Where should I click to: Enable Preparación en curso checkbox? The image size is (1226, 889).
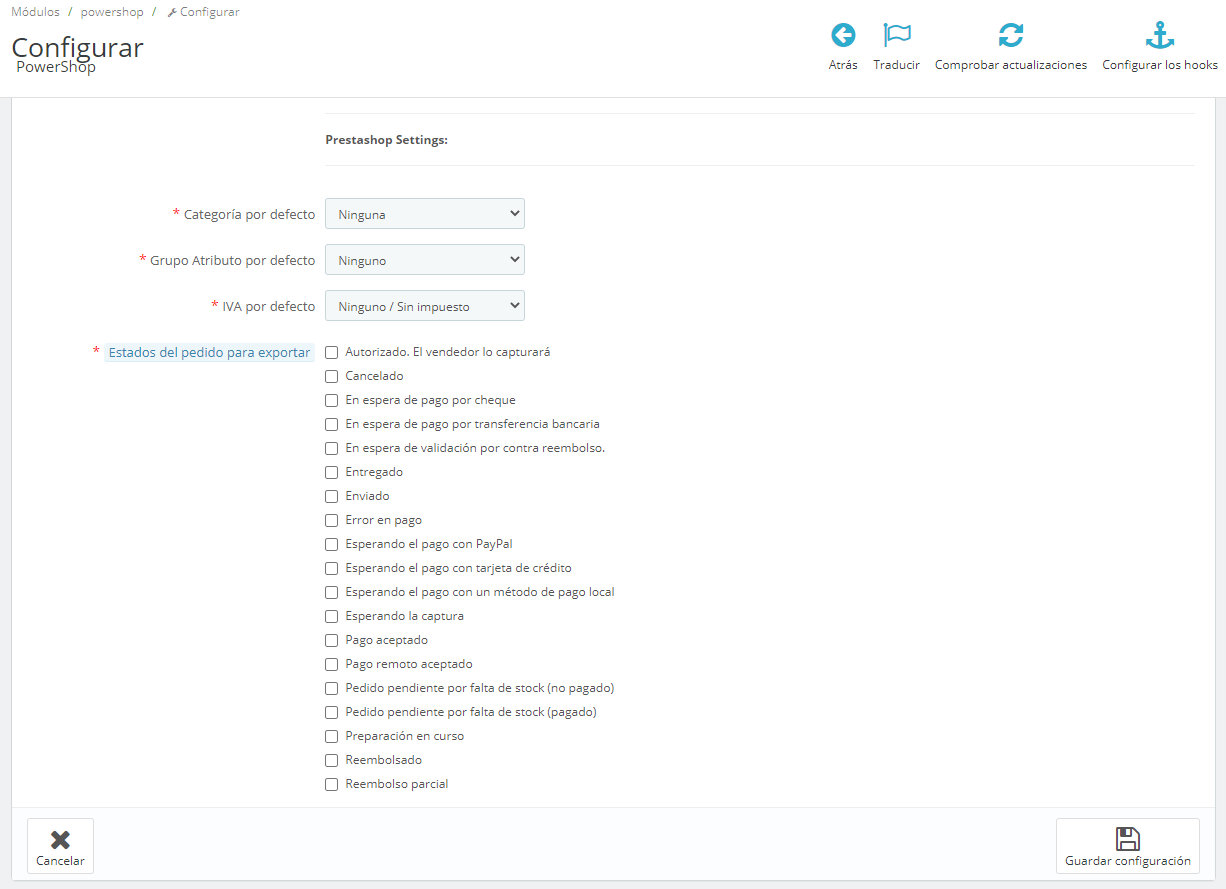coord(332,736)
